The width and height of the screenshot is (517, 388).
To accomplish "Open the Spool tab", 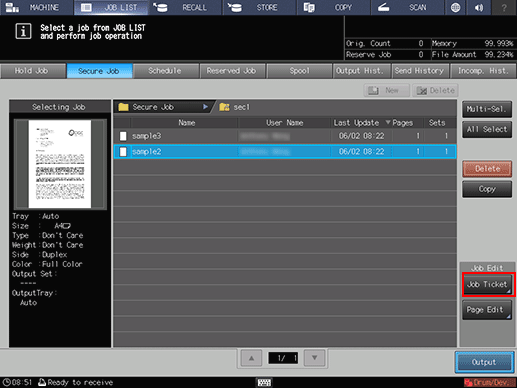I will pos(299,71).
